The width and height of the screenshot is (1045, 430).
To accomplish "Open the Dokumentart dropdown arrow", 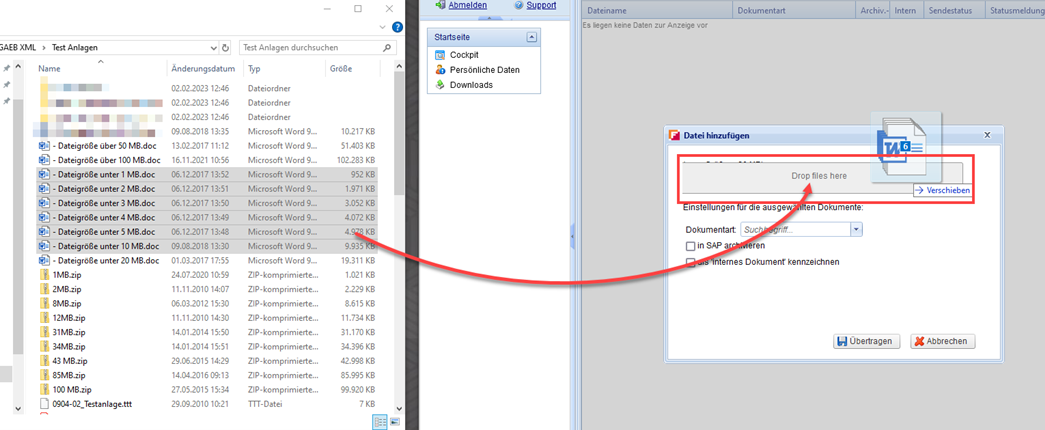I will click(856, 229).
